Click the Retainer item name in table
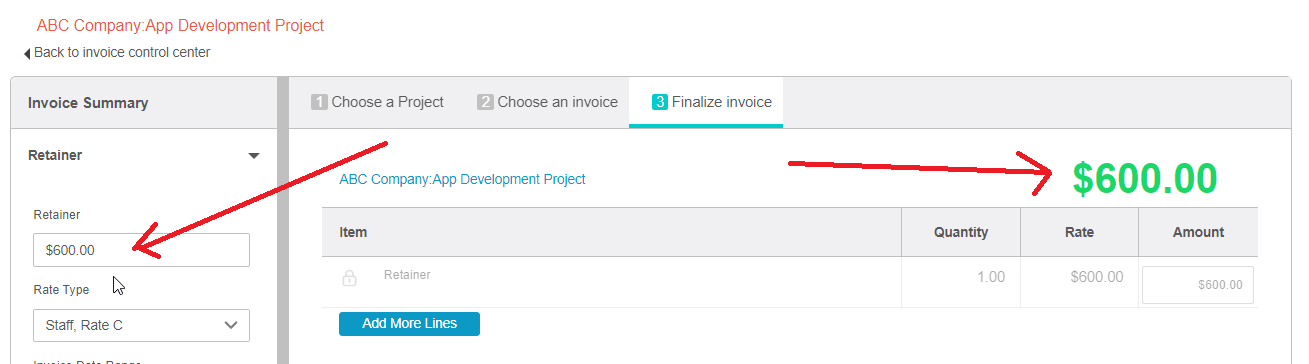 [407, 274]
